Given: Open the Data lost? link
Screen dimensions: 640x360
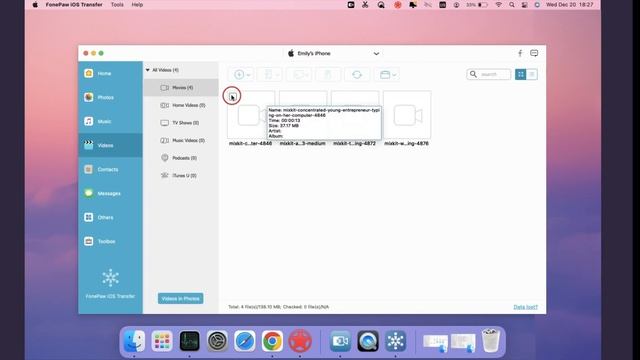Looking at the screenshot, I should (525, 307).
